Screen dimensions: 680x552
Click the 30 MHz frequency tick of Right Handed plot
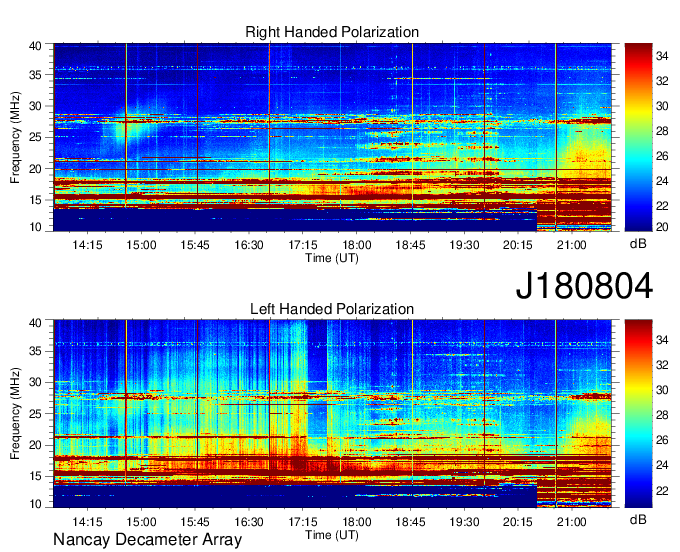pos(35,107)
